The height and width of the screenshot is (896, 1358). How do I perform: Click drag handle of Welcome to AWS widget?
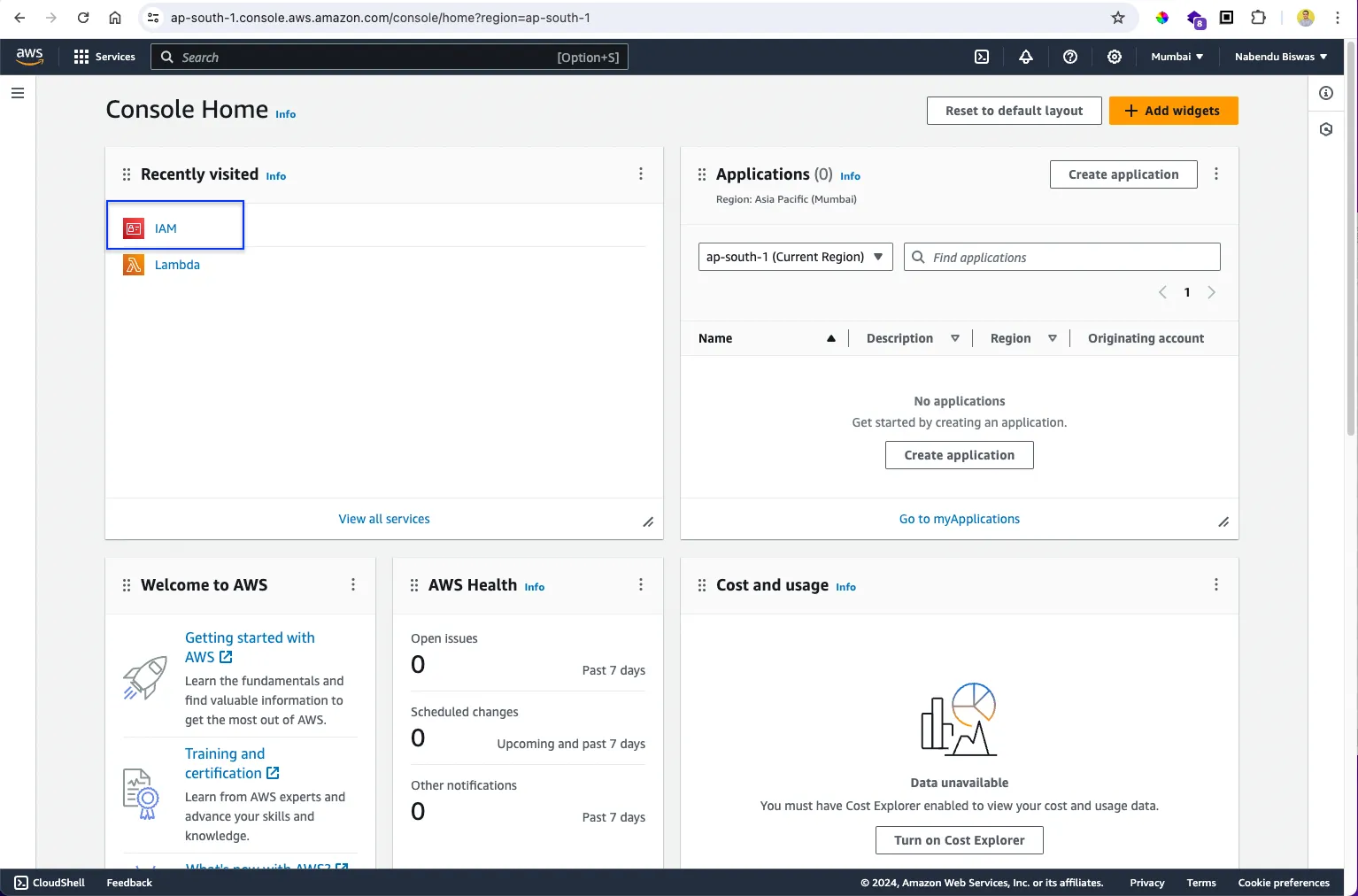tap(127, 585)
